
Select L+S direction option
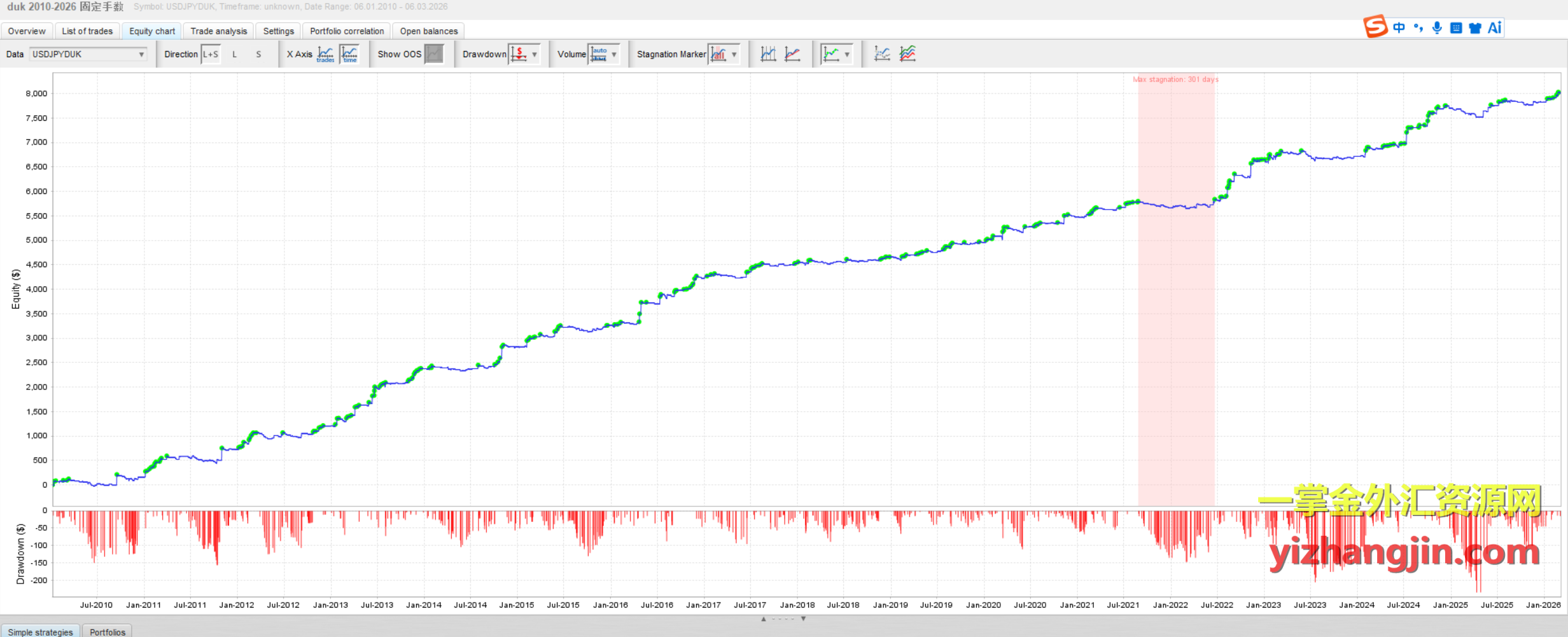click(x=211, y=55)
